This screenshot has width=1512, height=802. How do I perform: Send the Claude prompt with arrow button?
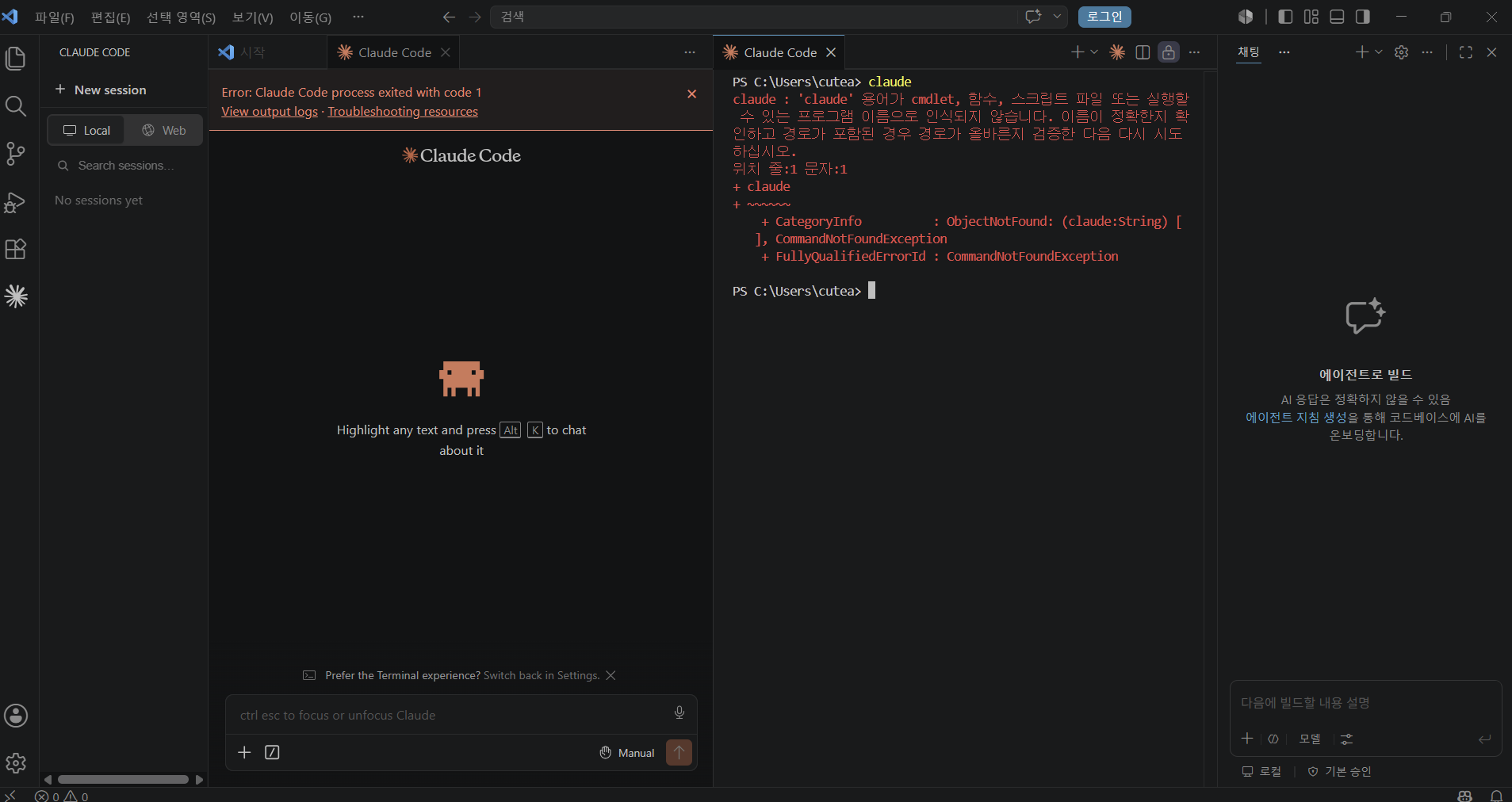(x=679, y=752)
